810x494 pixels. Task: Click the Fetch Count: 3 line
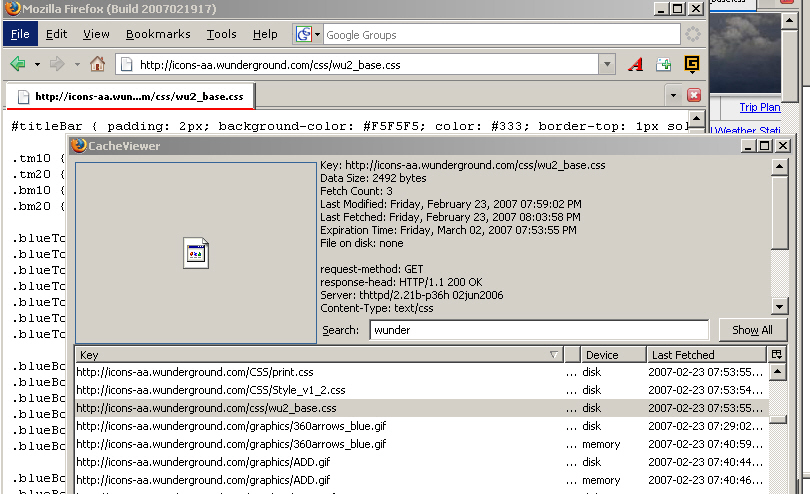tap(356, 191)
